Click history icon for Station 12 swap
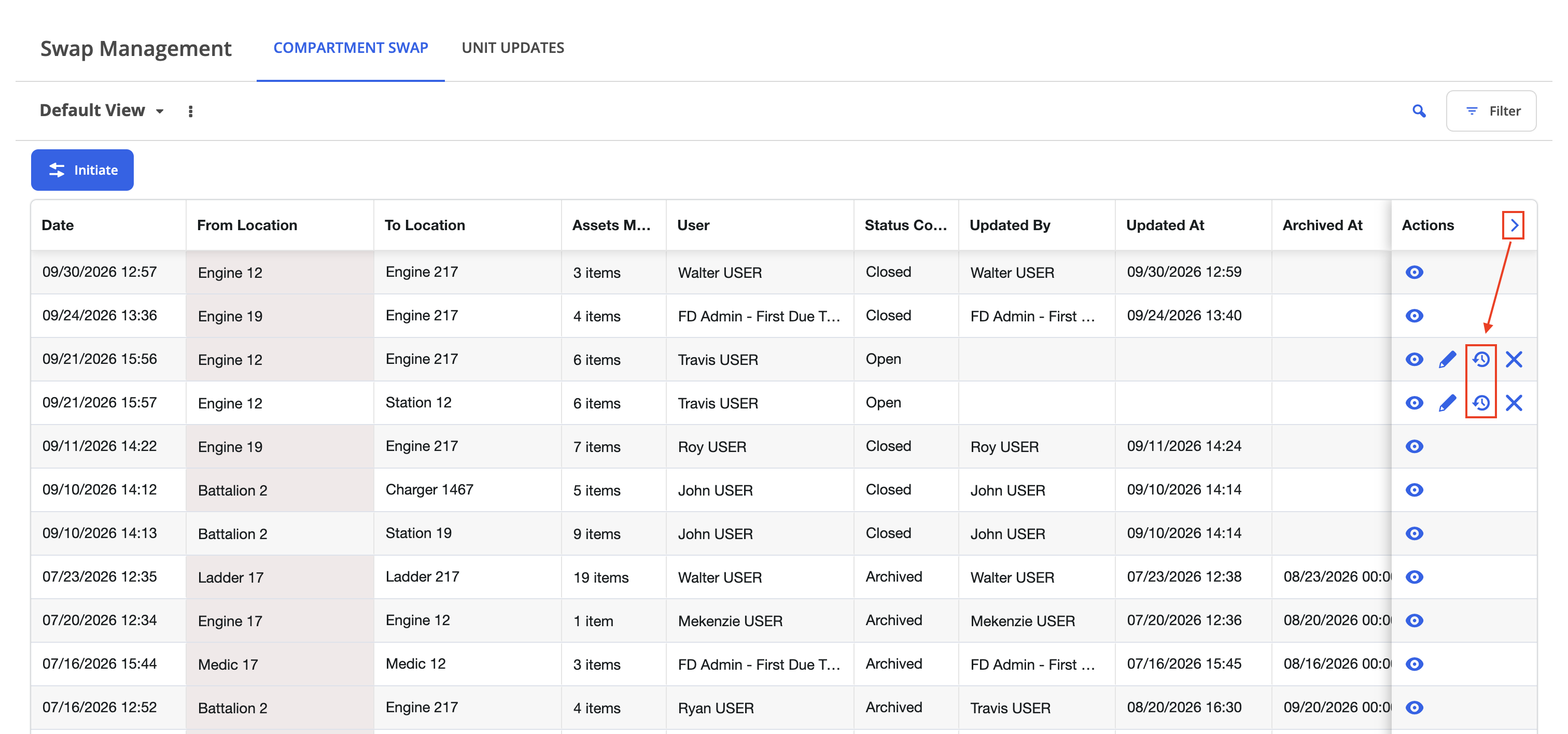The width and height of the screenshot is (1568, 734). [1481, 402]
